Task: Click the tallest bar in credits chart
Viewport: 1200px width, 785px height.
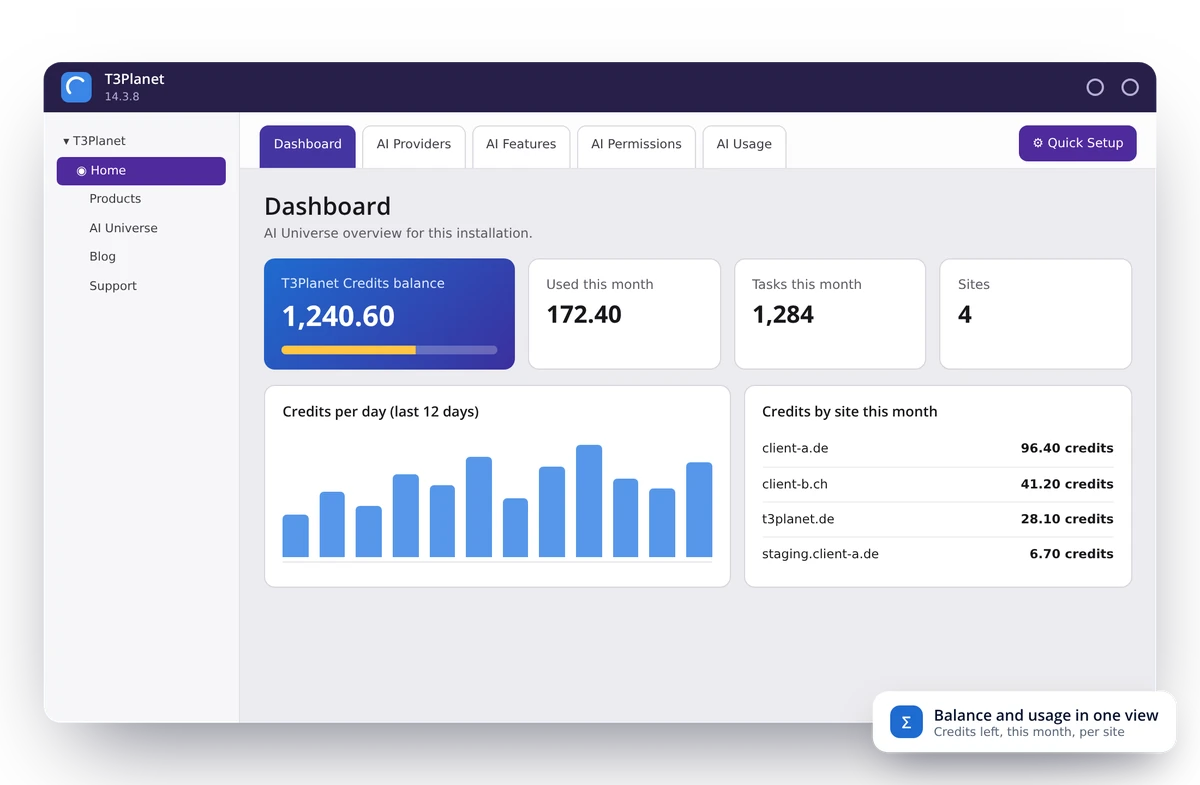Action: pos(589,501)
